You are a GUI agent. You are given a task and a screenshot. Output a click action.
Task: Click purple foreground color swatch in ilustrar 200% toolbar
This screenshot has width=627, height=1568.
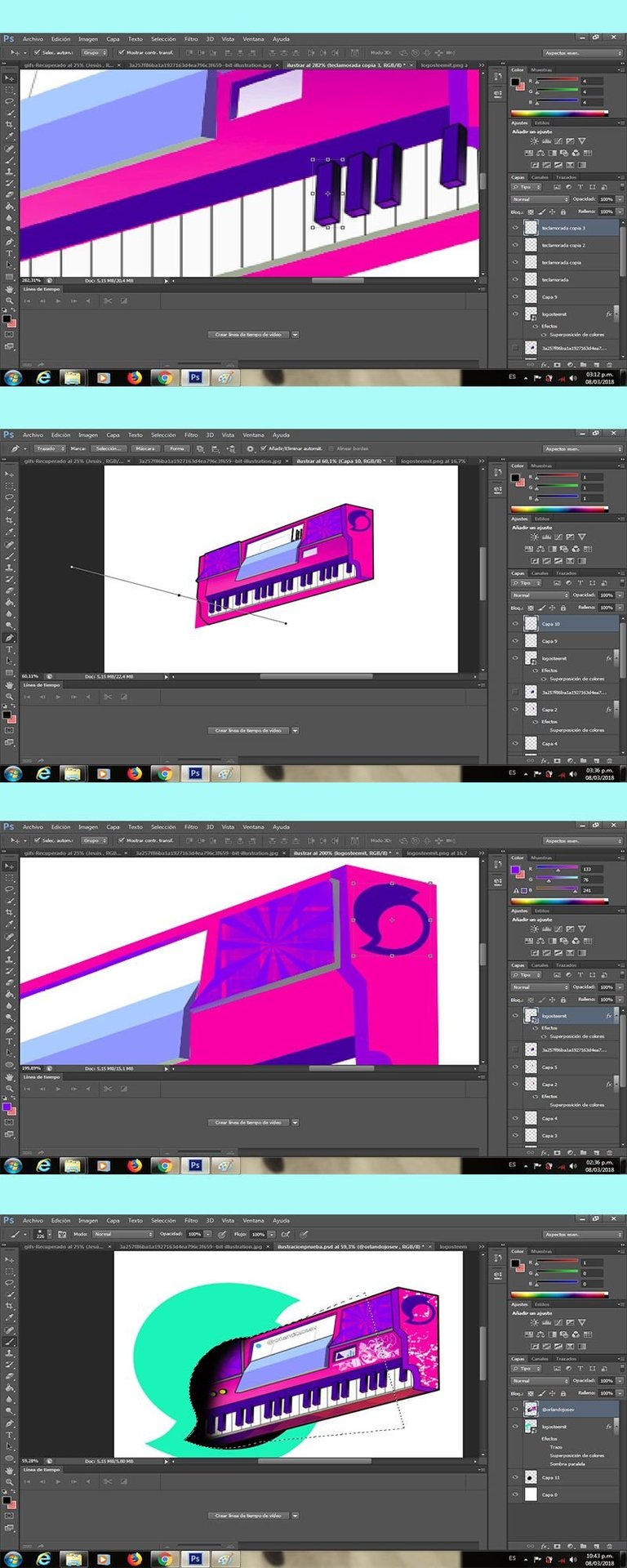7,1107
